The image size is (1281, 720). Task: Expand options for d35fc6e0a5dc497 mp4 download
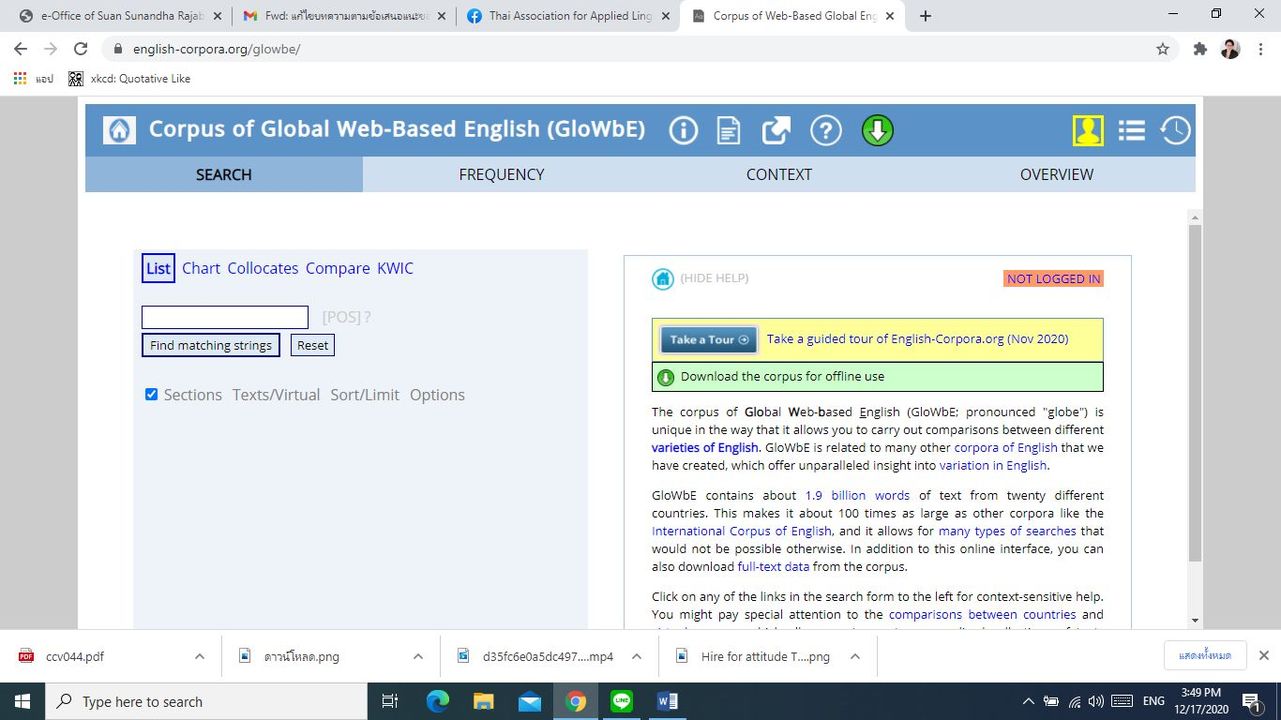pos(636,656)
